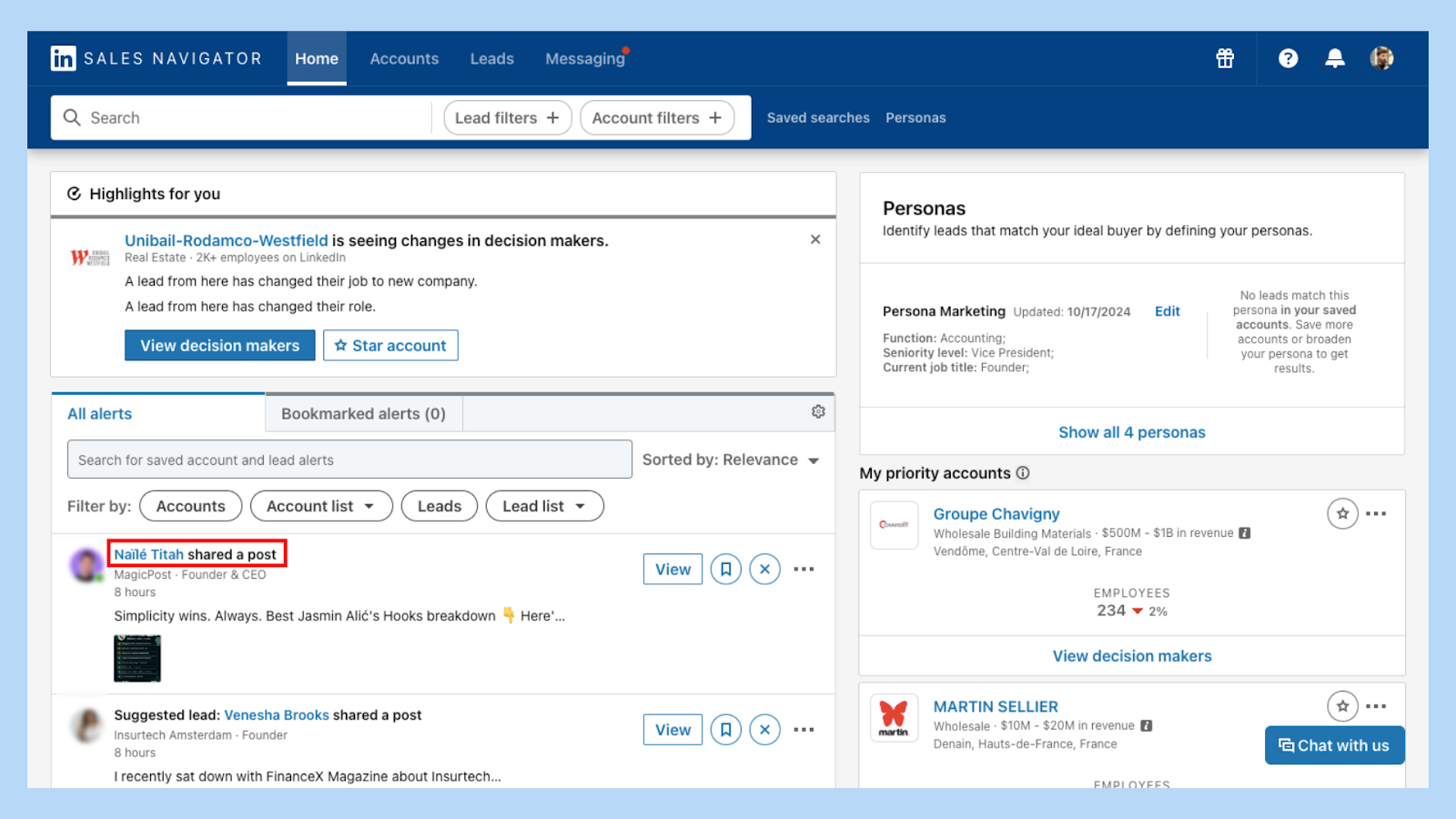View the Nailé Titah post alert

point(672,569)
